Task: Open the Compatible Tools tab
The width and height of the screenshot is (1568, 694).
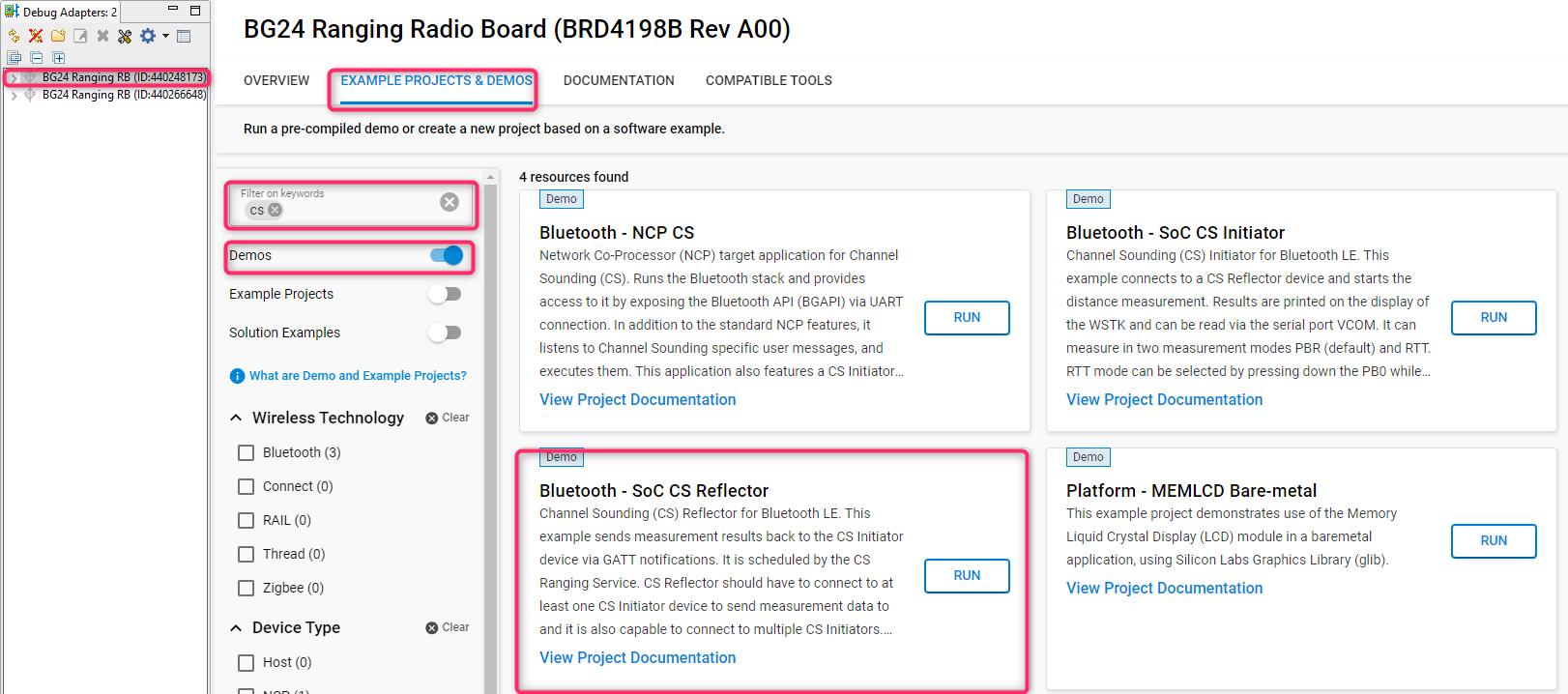Action: [769, 80]
